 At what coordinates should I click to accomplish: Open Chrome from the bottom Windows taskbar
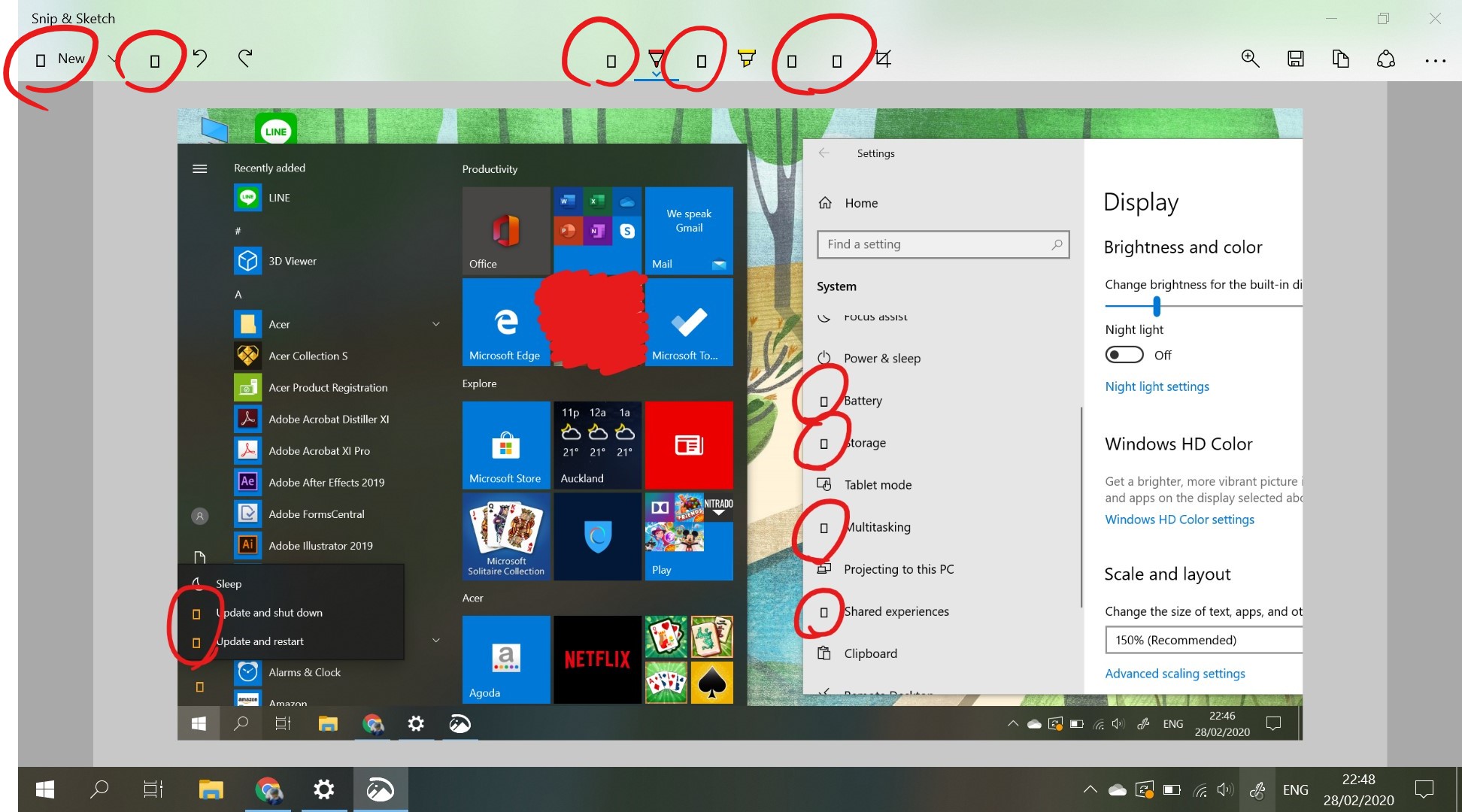[x=268, y=789]
